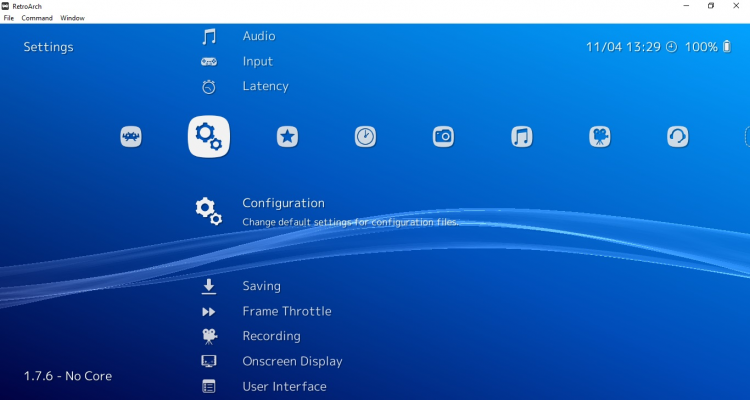Select the Saving settings entry

coord(261,286)
